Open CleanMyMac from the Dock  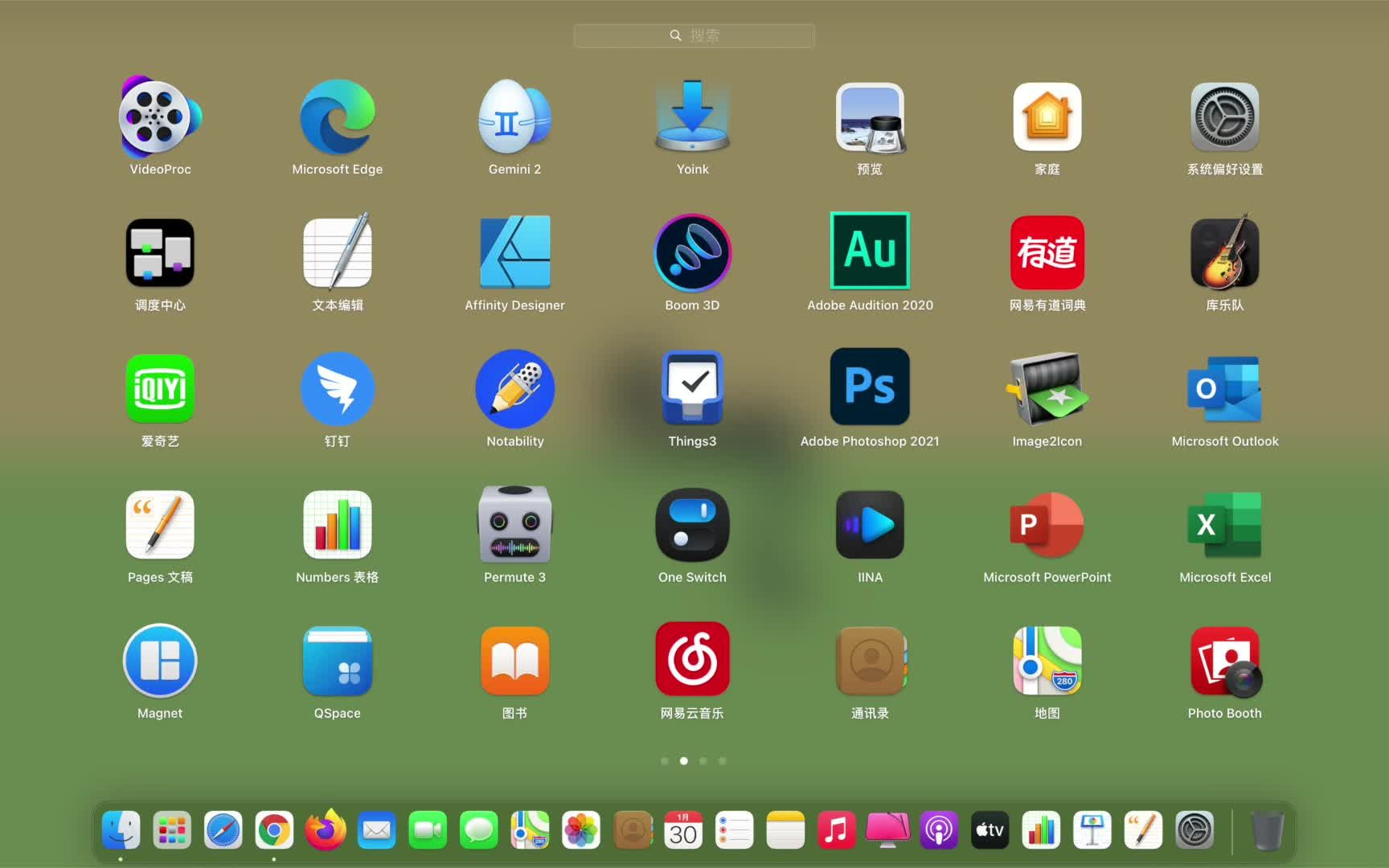click(888, 830)
